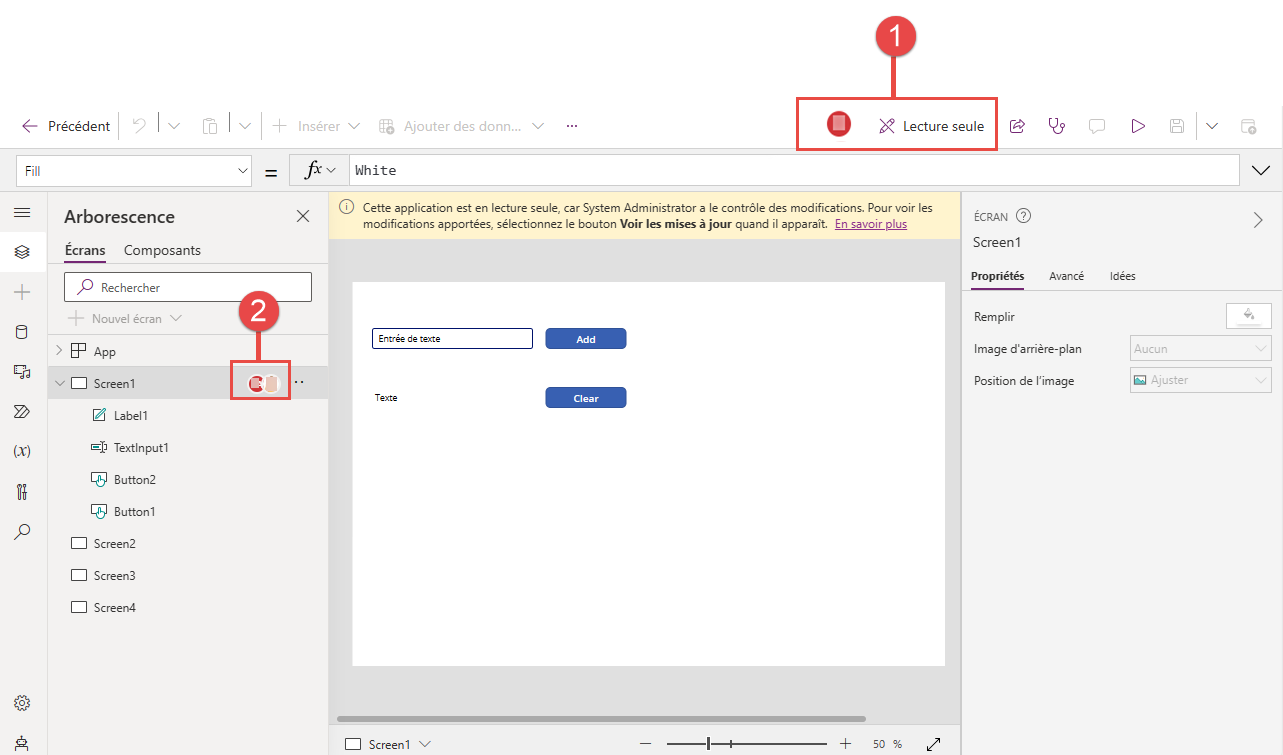Select Screen3 in the tree
This screenshot has width=1283, height=755.
click(x=114, y=575)
